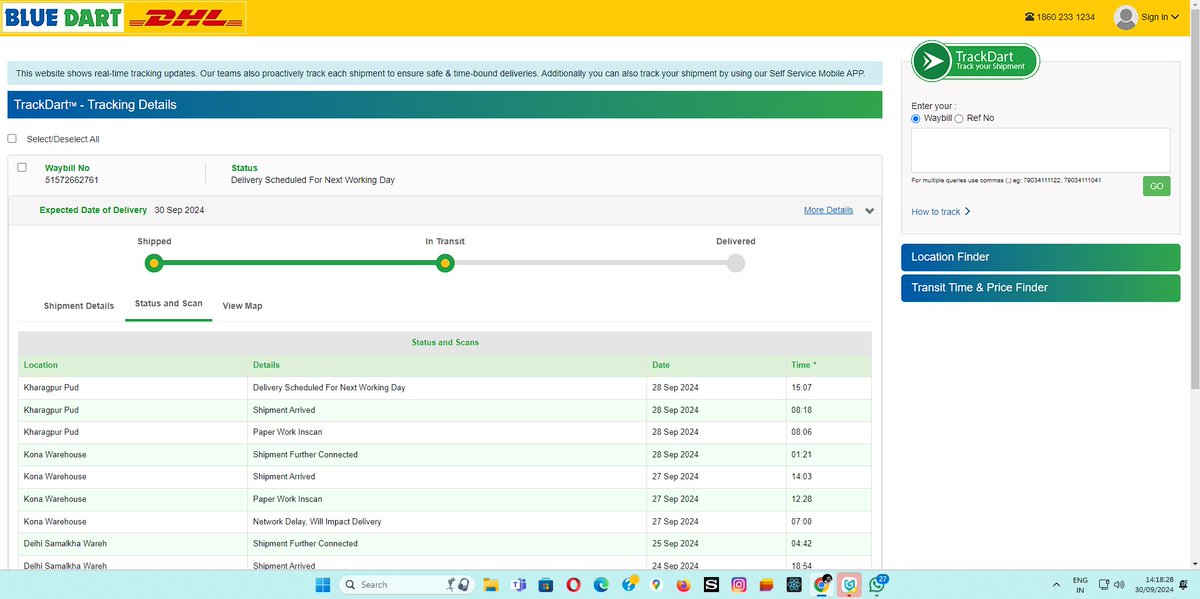This screenshot has height=599, width=1200.
Task: Expand the Location Finder panel
Action: pos(1041,257)
